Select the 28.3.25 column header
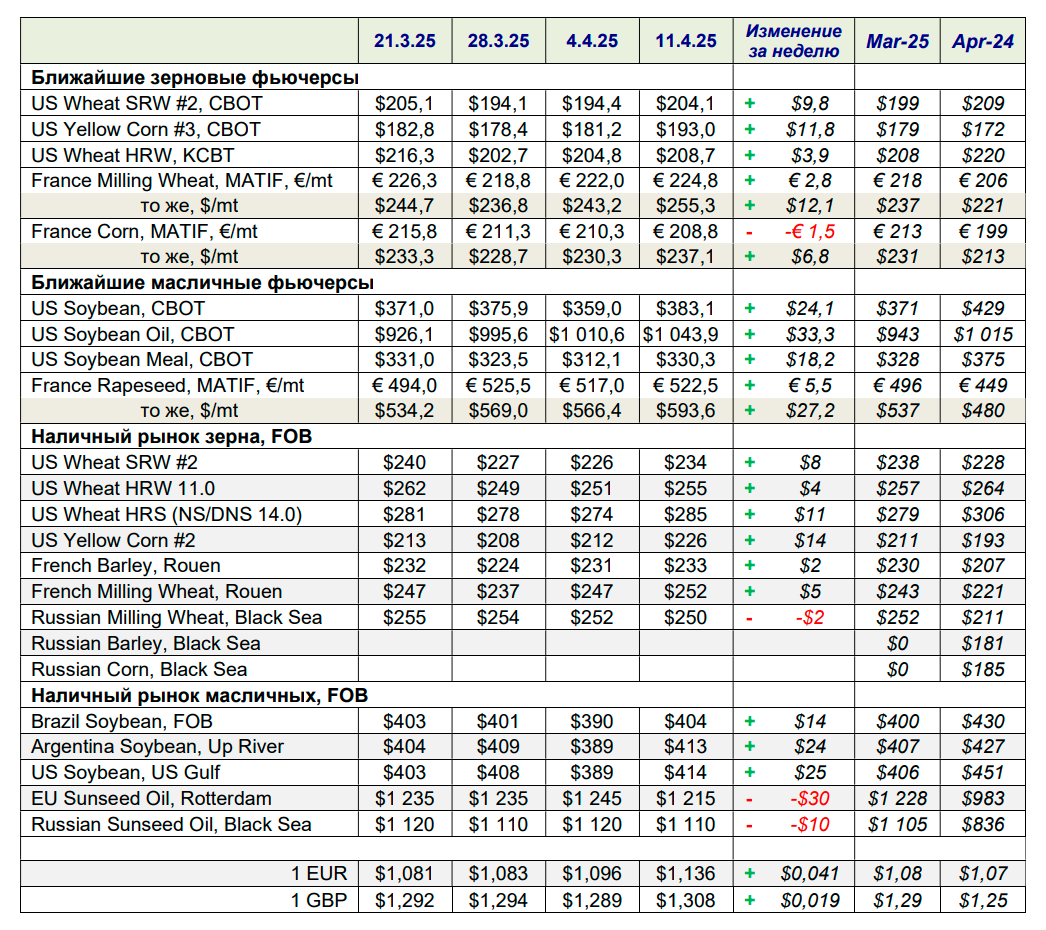Screen dimensions: 1046x930 [498, 41]
